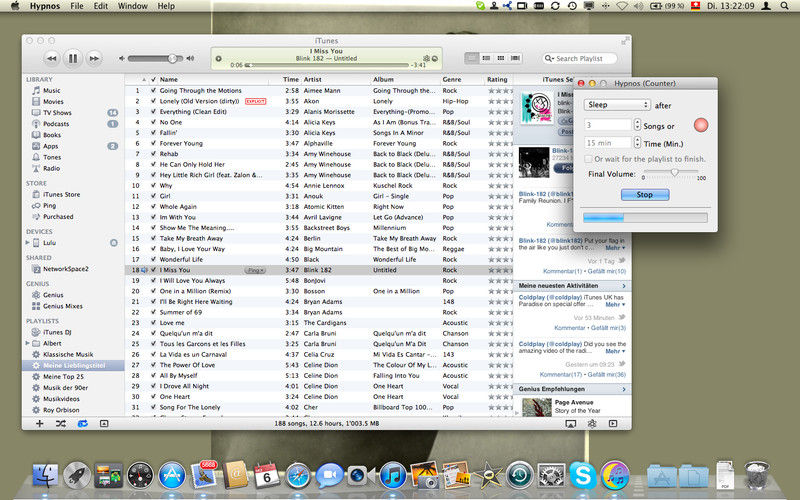800x500 pixels.
Task: Open Podcasts in sidebar
Action: 56,124
